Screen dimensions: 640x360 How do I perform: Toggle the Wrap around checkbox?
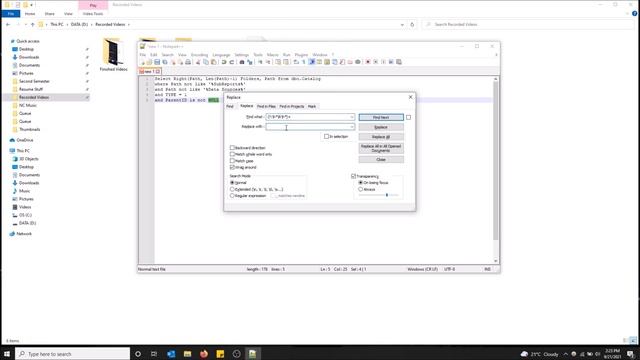(x=232, y=167)
